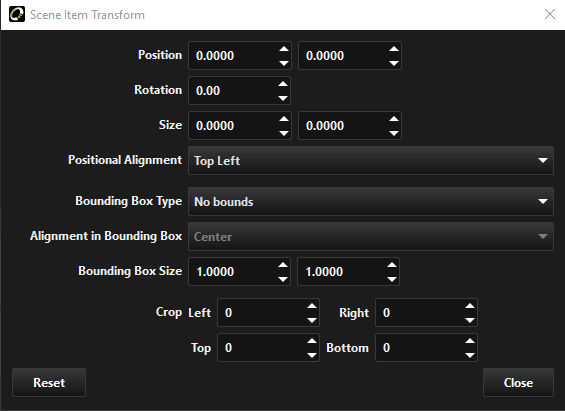Open the Alignment in Bounding Box dropdown
The width and height of the screenshot is (565, 411).
click(371, 236)
